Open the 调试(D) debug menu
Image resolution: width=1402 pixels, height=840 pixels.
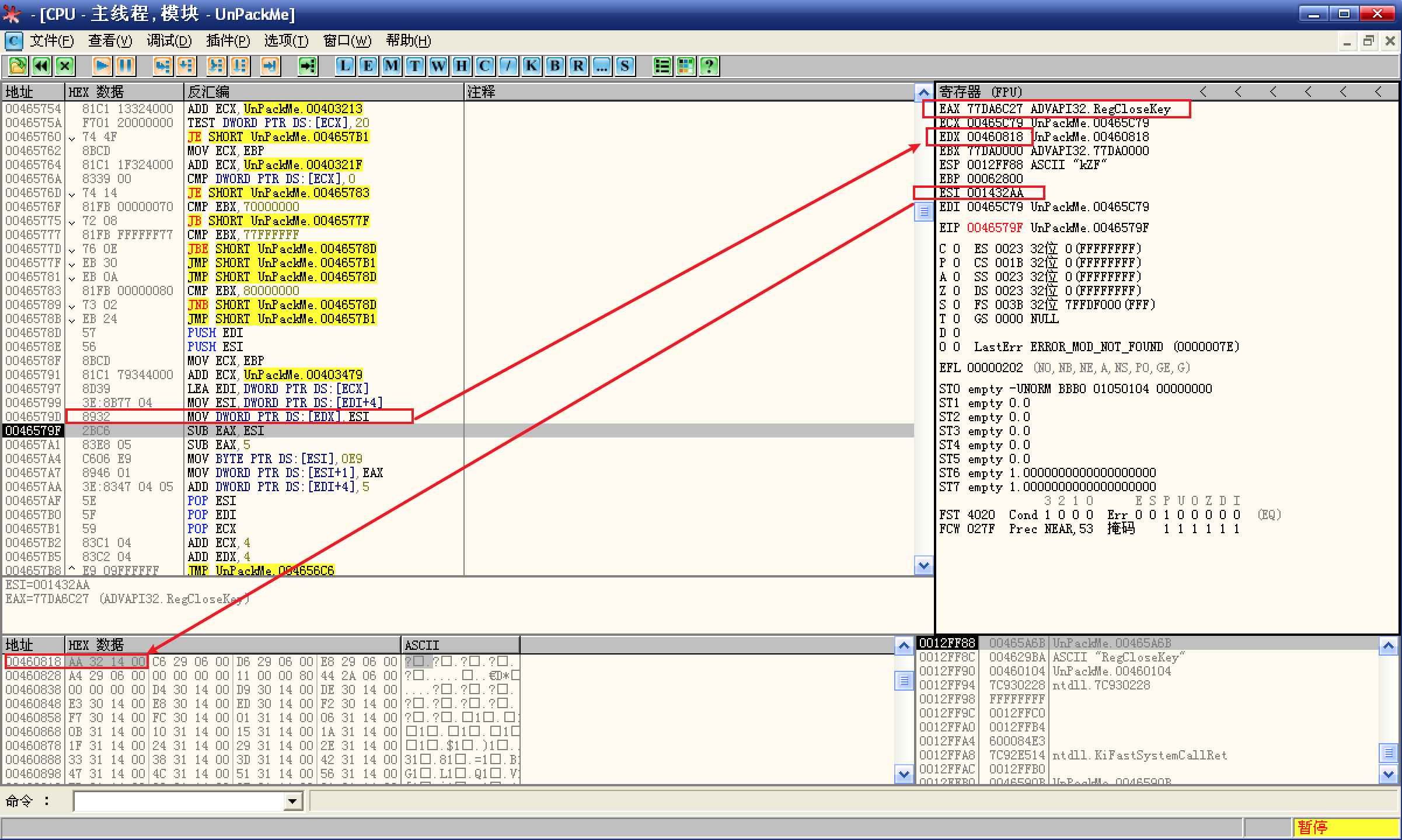pyautogui.click(x=169, y=41)
